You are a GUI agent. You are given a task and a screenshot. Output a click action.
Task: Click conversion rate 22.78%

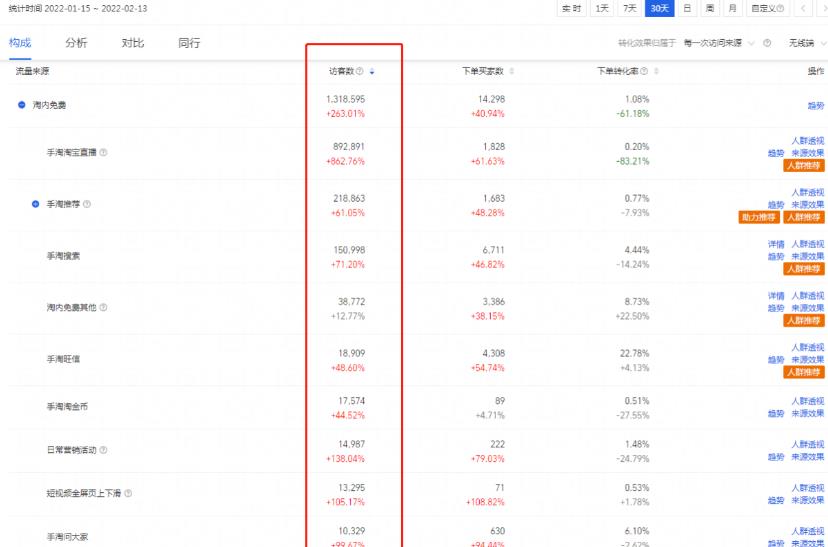pos(634,353)
